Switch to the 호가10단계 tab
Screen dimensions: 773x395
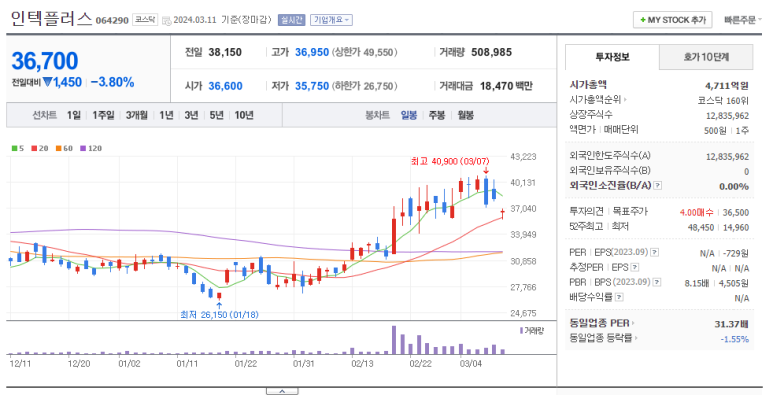706,57
